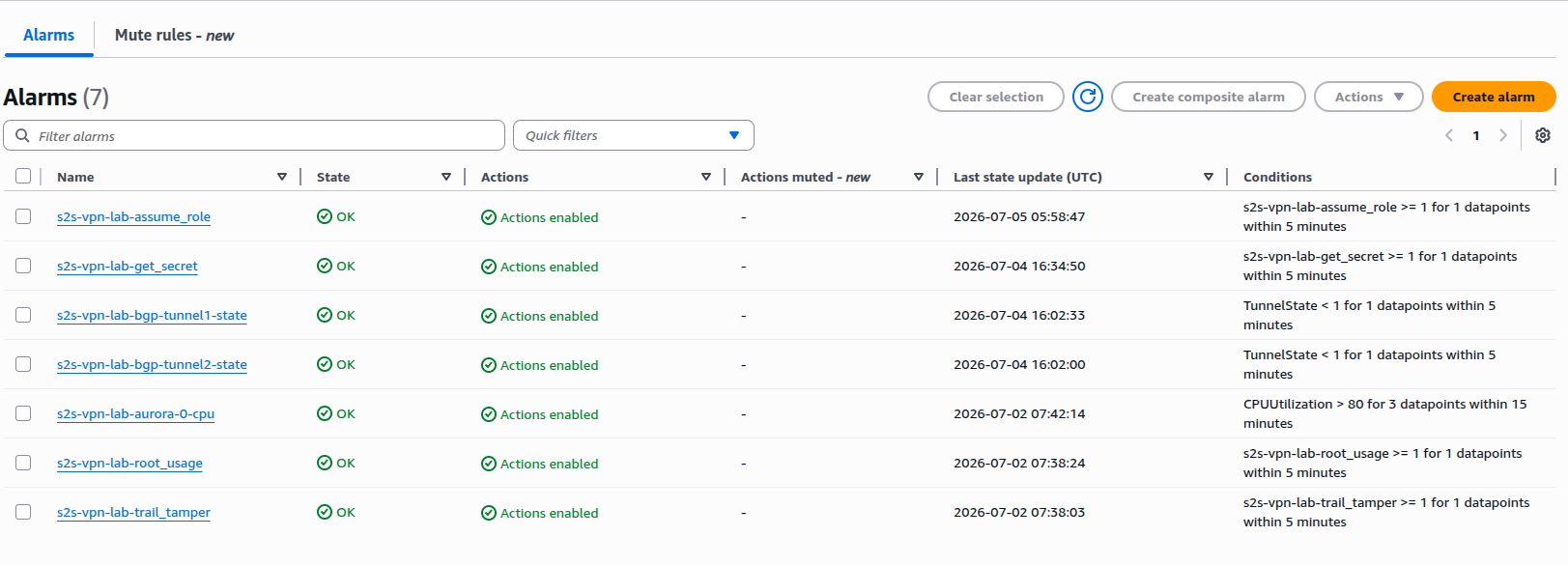The image size is (1568, 565).
Task: Select checkbox for s2s-vpn-lab-bgp-tunnel1-state
Action: [23, 315]
